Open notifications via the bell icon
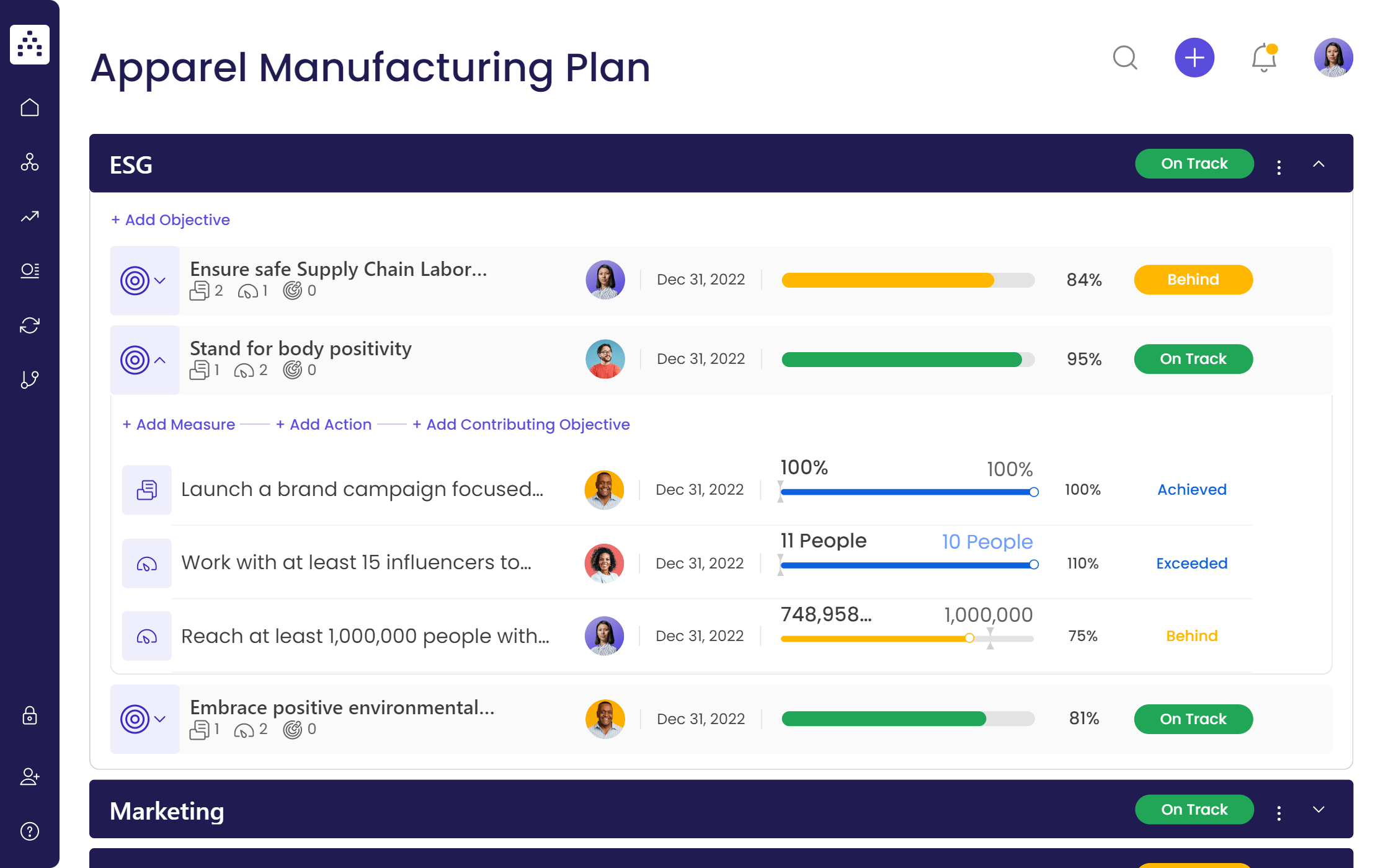This screenshot has width=1383, height=868. tap(1263, 58)
